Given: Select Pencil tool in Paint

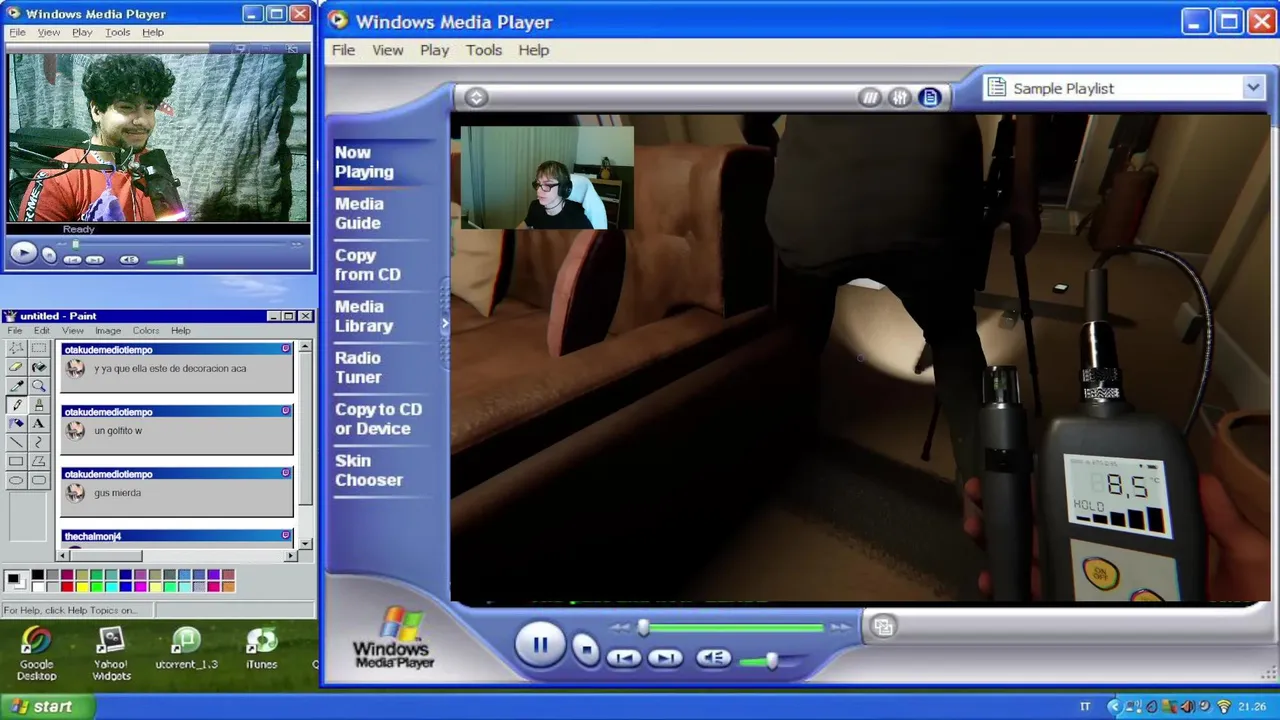Looking at the screenshot, I should pyautogui.click(x=16, y=405).
